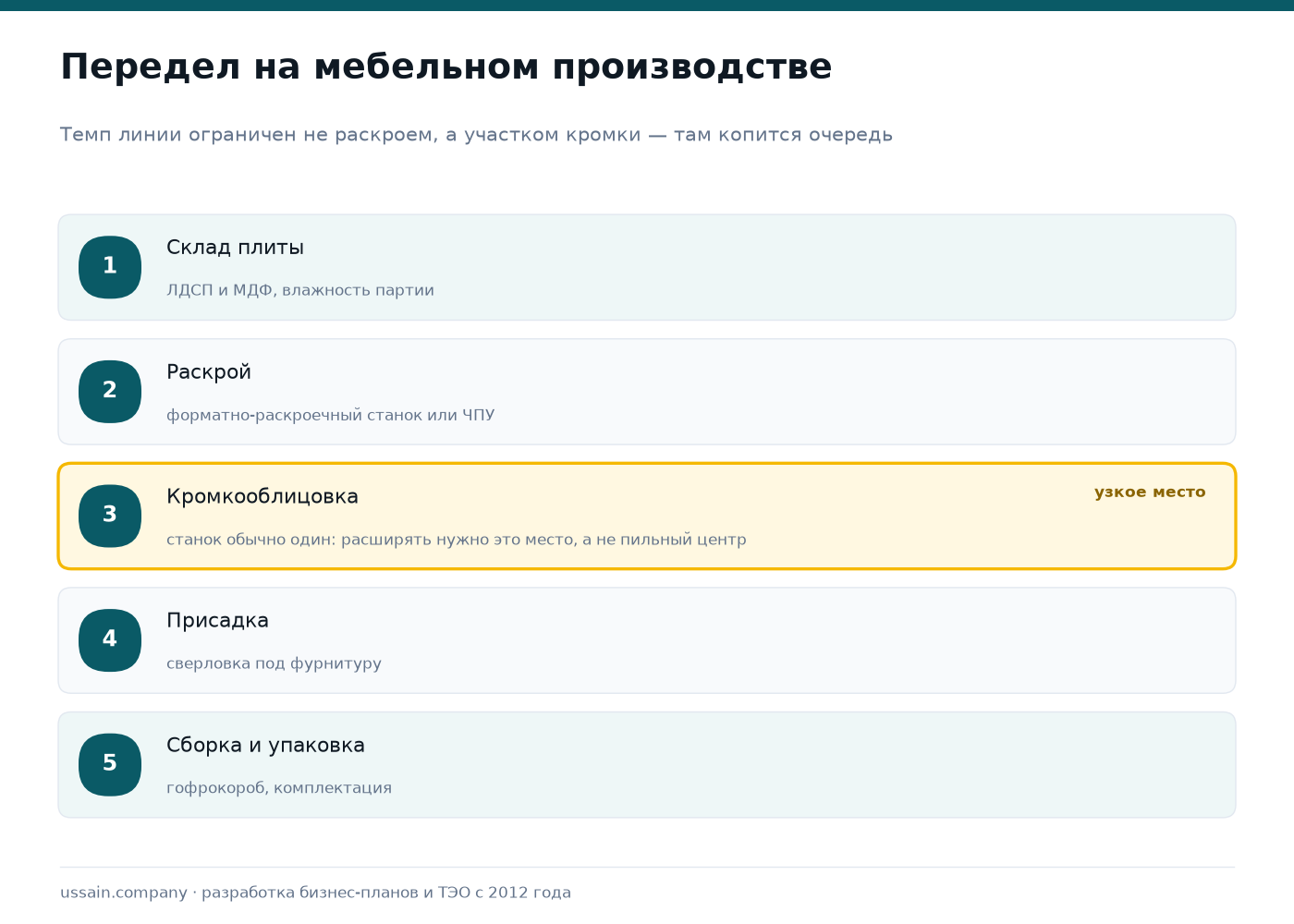Select the title 'Передел на мебельном производстве'
Image resolution: width=1294 pixels, height=924 pixels.
click(446, 67)
